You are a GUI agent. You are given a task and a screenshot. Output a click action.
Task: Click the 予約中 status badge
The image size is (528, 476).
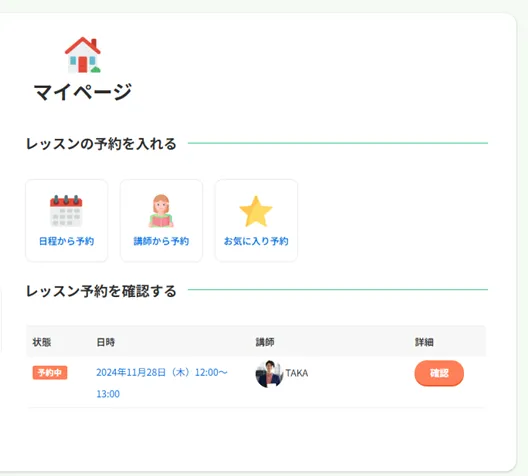[x=50, y=373]
